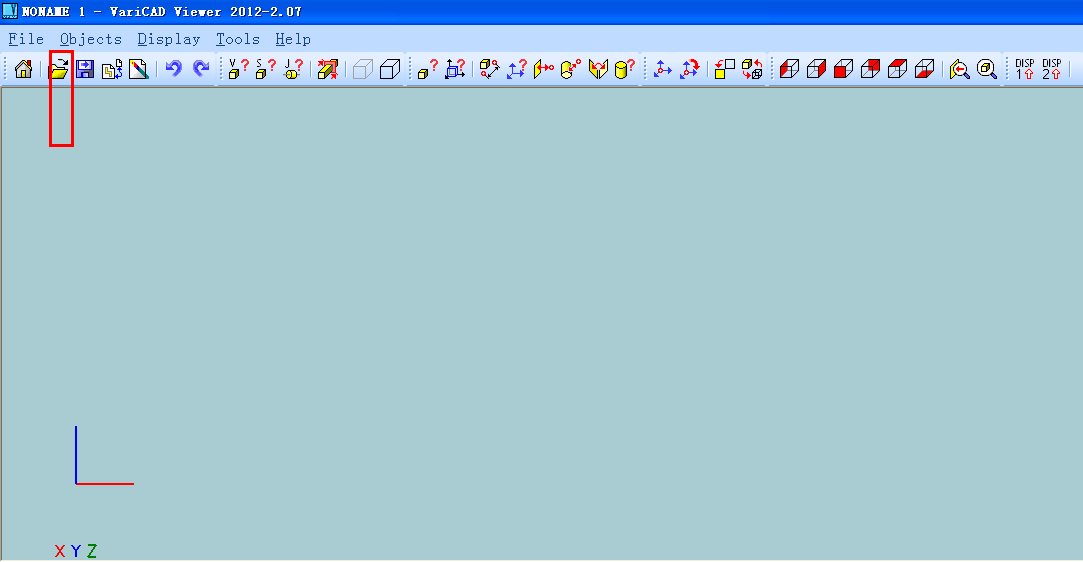The width and height of the screenshot is (1083, 562).
Task: Click the blue axes translate icon
Action: pyautogui.click(x=662, y=69)
